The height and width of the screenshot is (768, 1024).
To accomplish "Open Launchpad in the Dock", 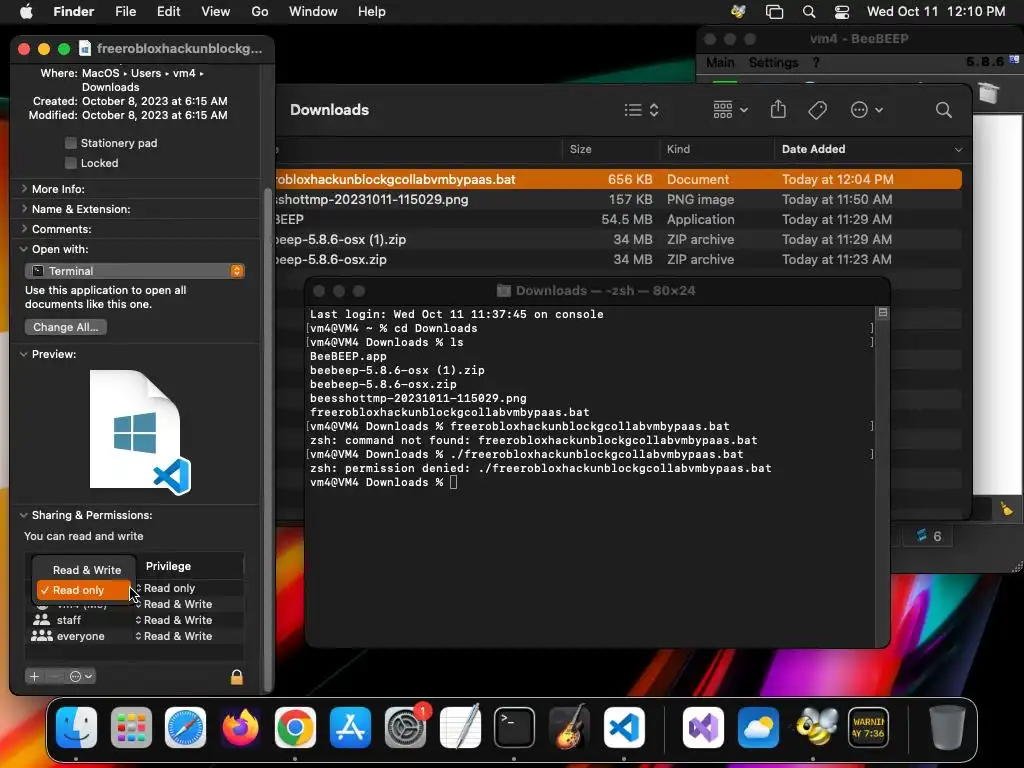I will point(131,728).
